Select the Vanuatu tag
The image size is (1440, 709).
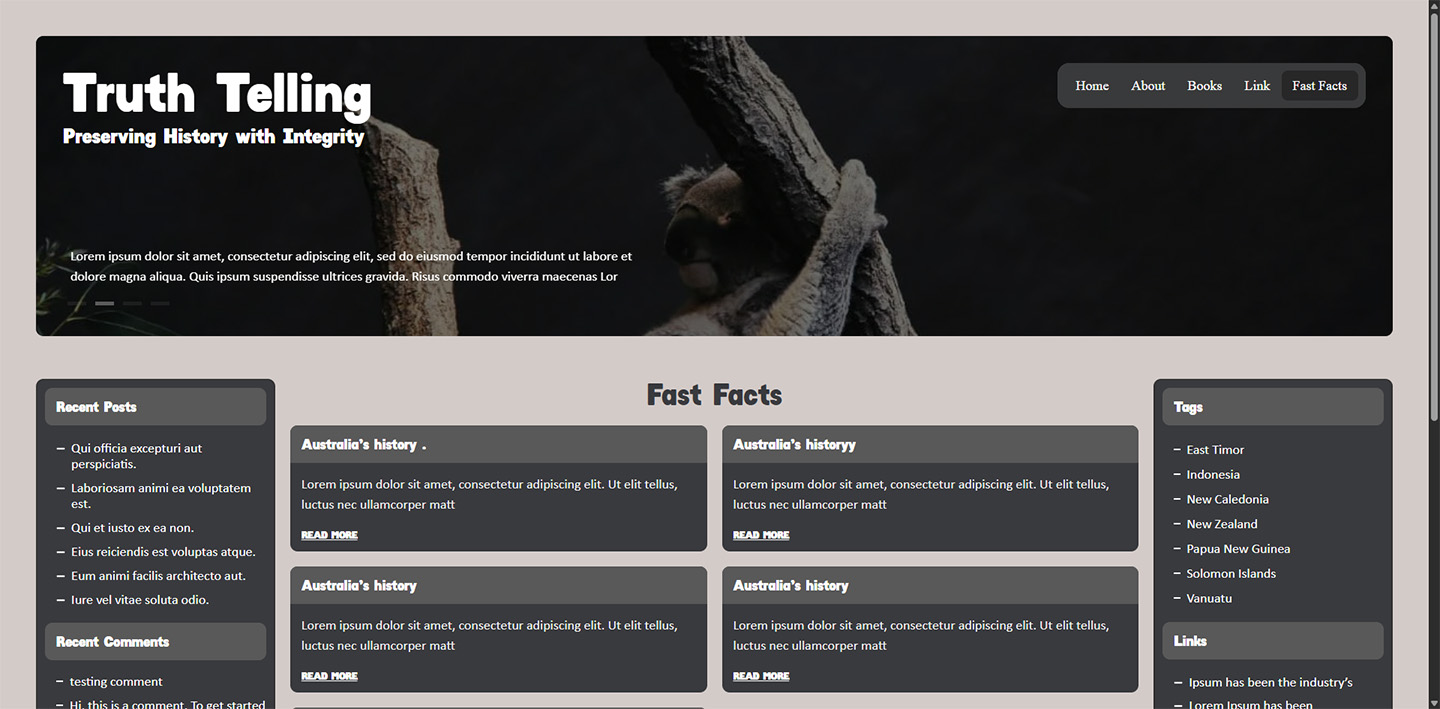click(1209, 598)
